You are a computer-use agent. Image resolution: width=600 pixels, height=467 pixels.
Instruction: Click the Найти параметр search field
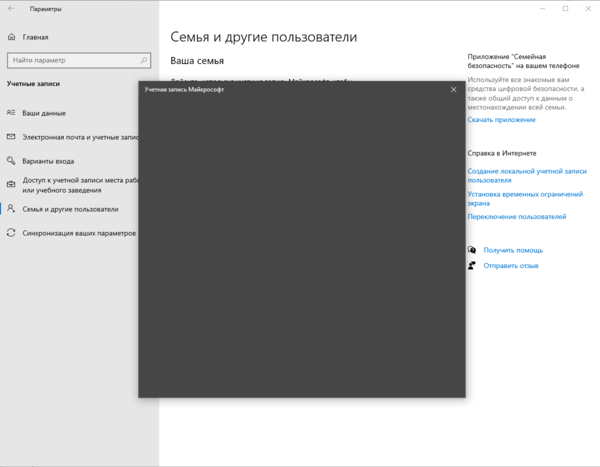pos(72,60)
